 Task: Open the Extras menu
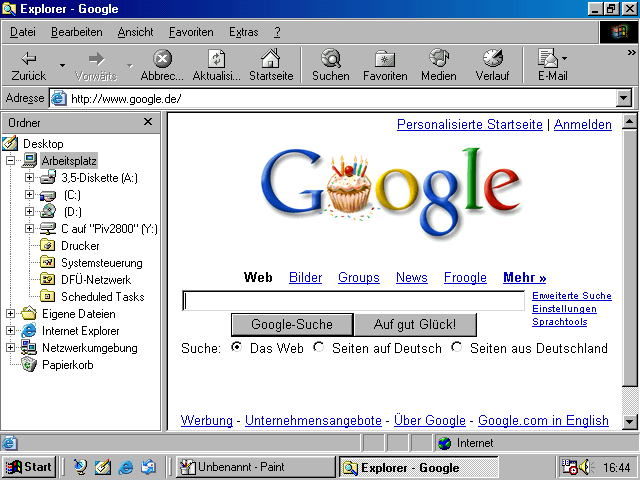[243, 32]
